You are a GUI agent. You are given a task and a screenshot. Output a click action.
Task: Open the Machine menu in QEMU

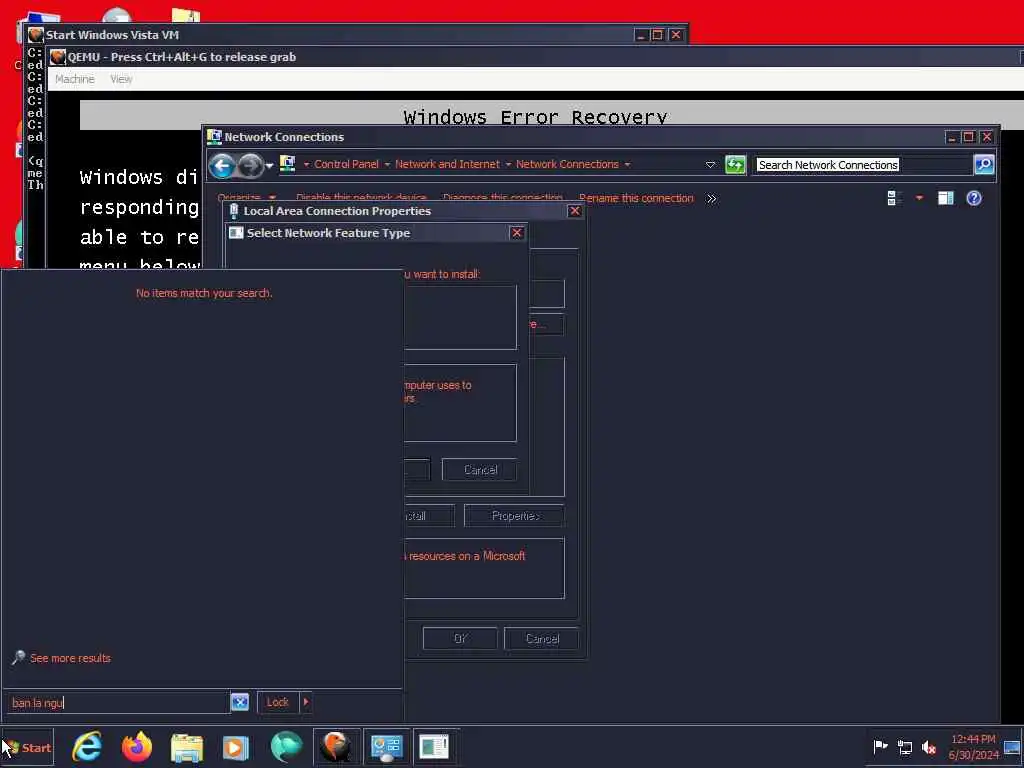(74, 79)
